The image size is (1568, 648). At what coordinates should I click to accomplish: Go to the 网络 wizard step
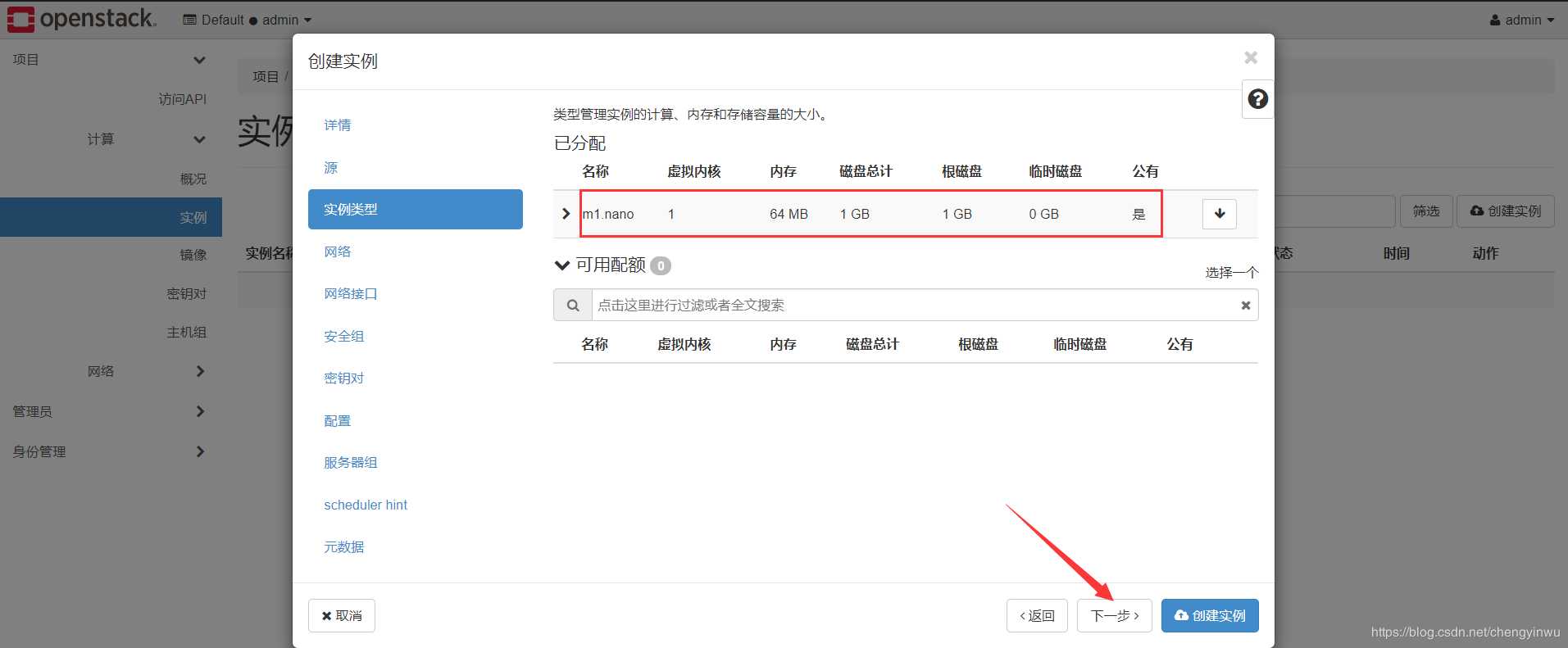pos(337,251)
